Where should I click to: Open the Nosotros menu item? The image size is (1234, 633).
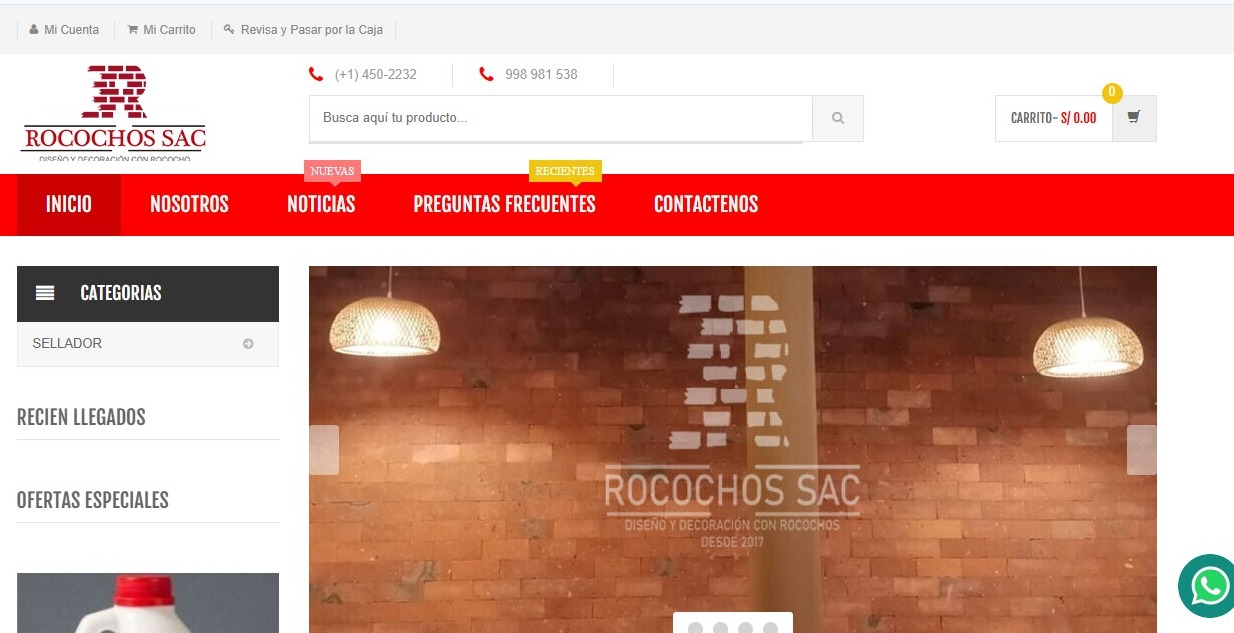189,204
